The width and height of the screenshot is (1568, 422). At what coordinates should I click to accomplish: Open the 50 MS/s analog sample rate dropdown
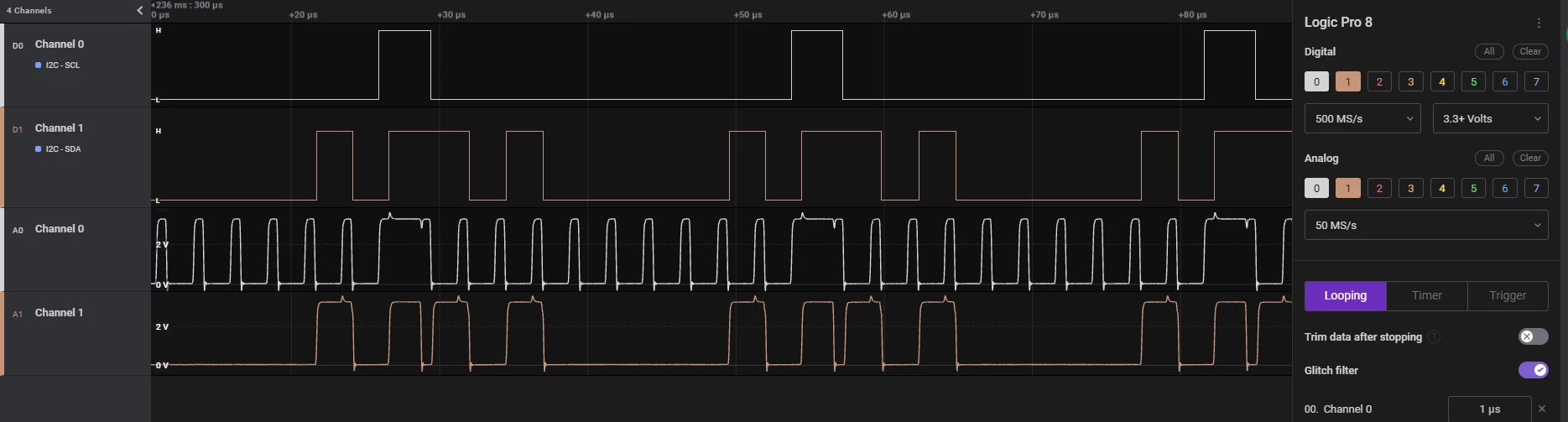1426,225
